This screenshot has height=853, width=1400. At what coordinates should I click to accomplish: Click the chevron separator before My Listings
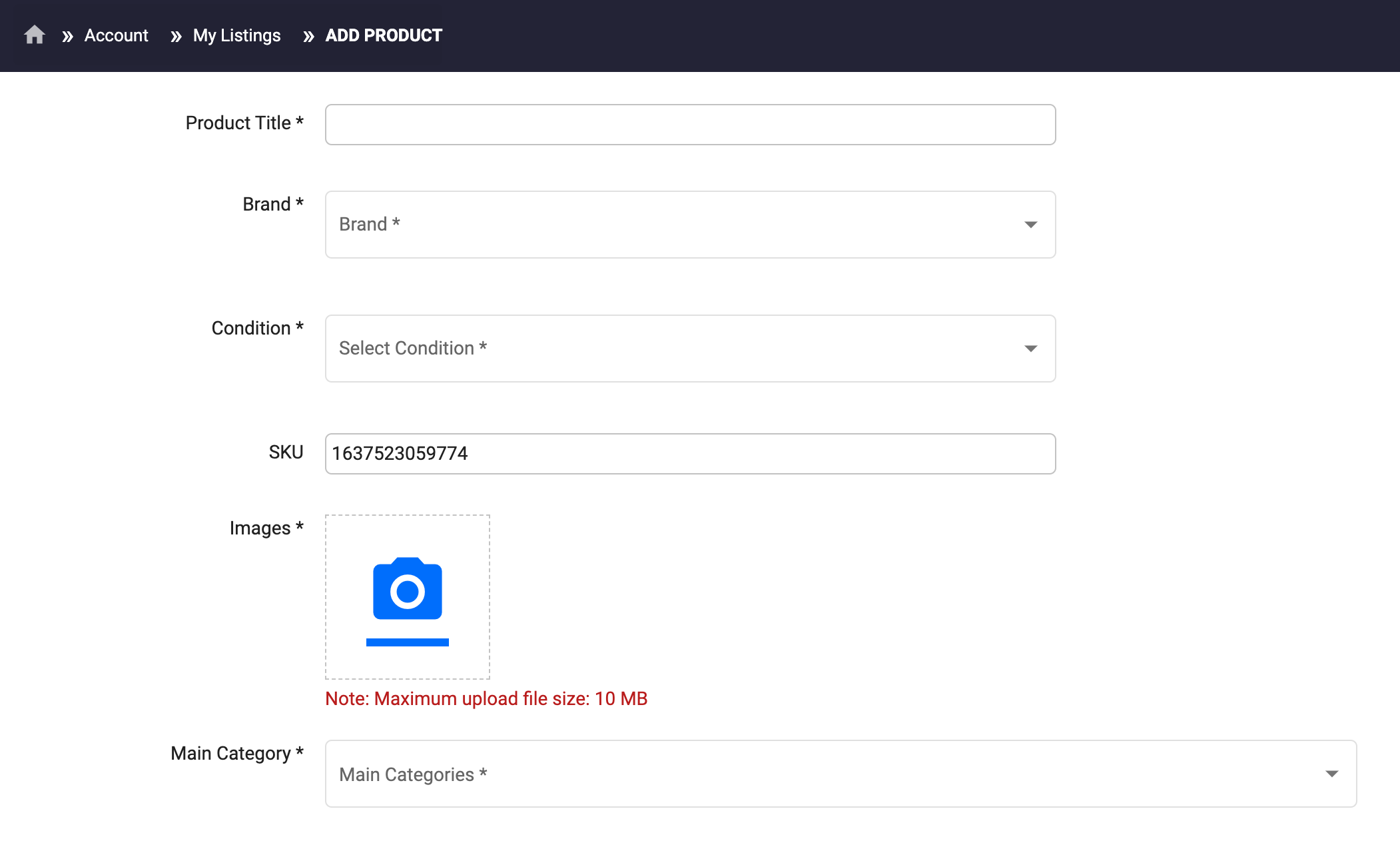pos(176,36)
